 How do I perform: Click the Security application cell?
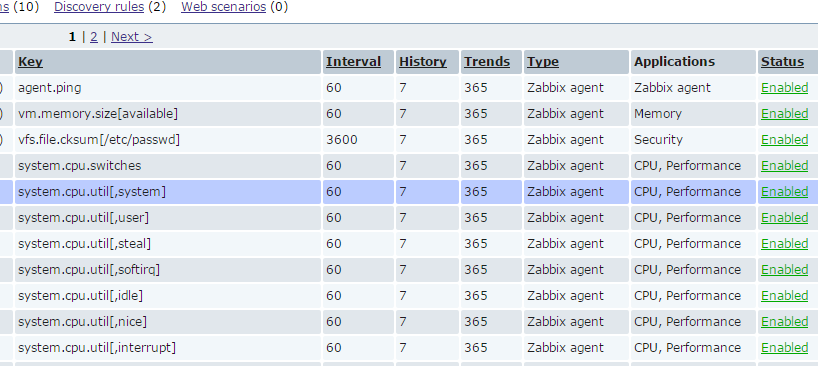pyautogui.click(x=693, y=140)
